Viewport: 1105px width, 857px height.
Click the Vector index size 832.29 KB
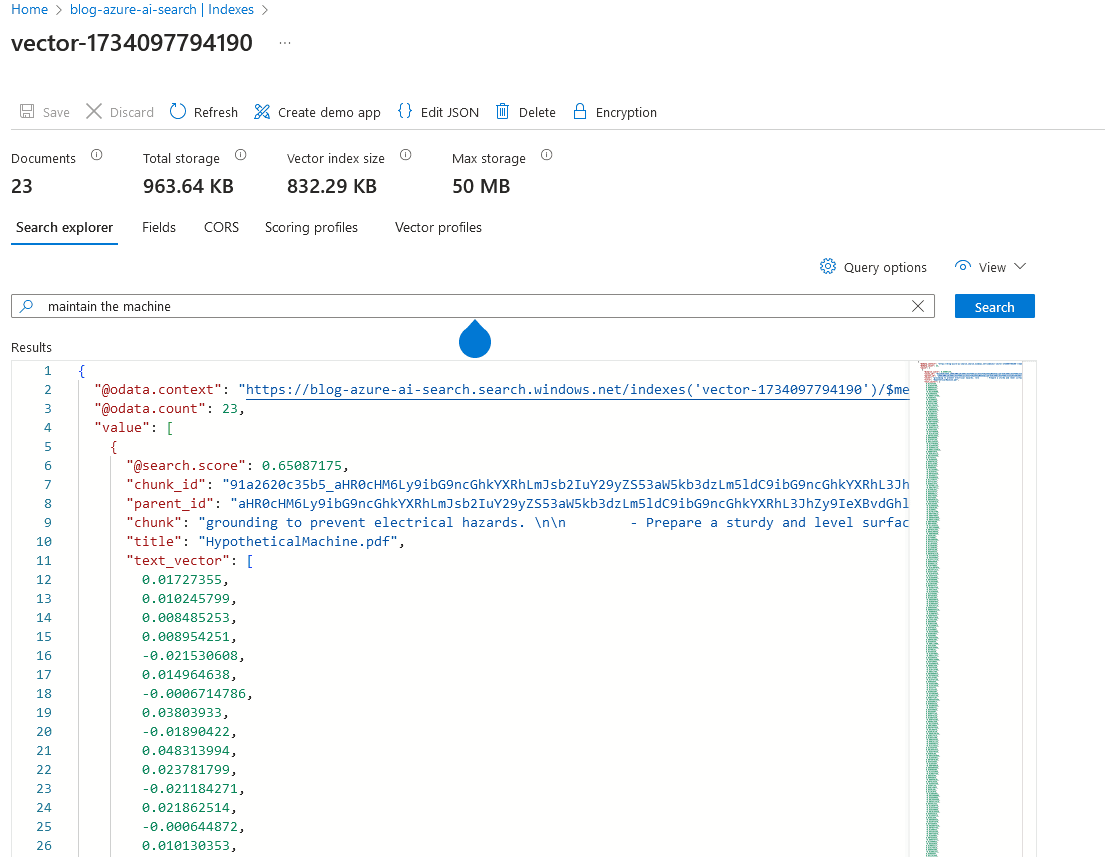click(x=332, y=187)
